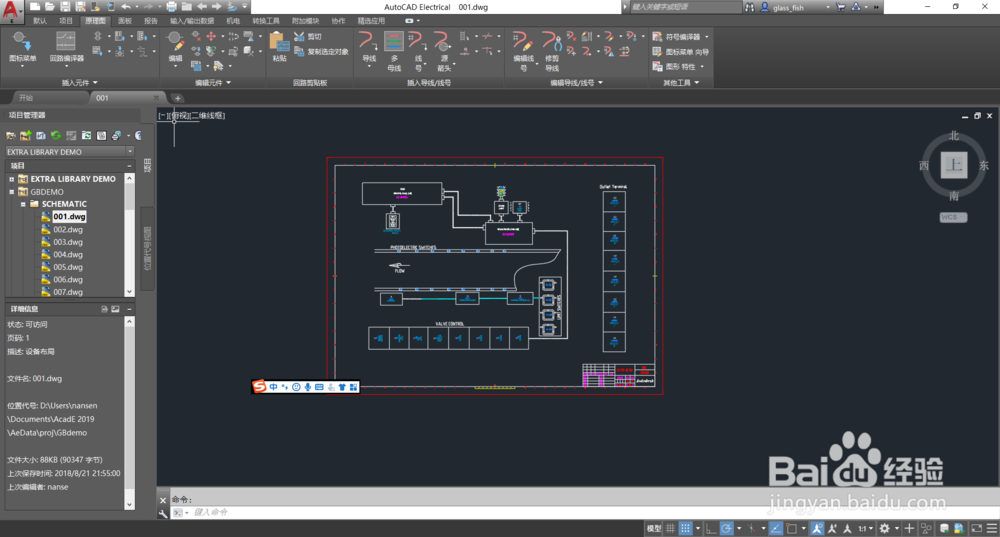Screen dimensions: 1000x537
Task: Toggle object snap tracking in status bar
Action: pos(776,528)
